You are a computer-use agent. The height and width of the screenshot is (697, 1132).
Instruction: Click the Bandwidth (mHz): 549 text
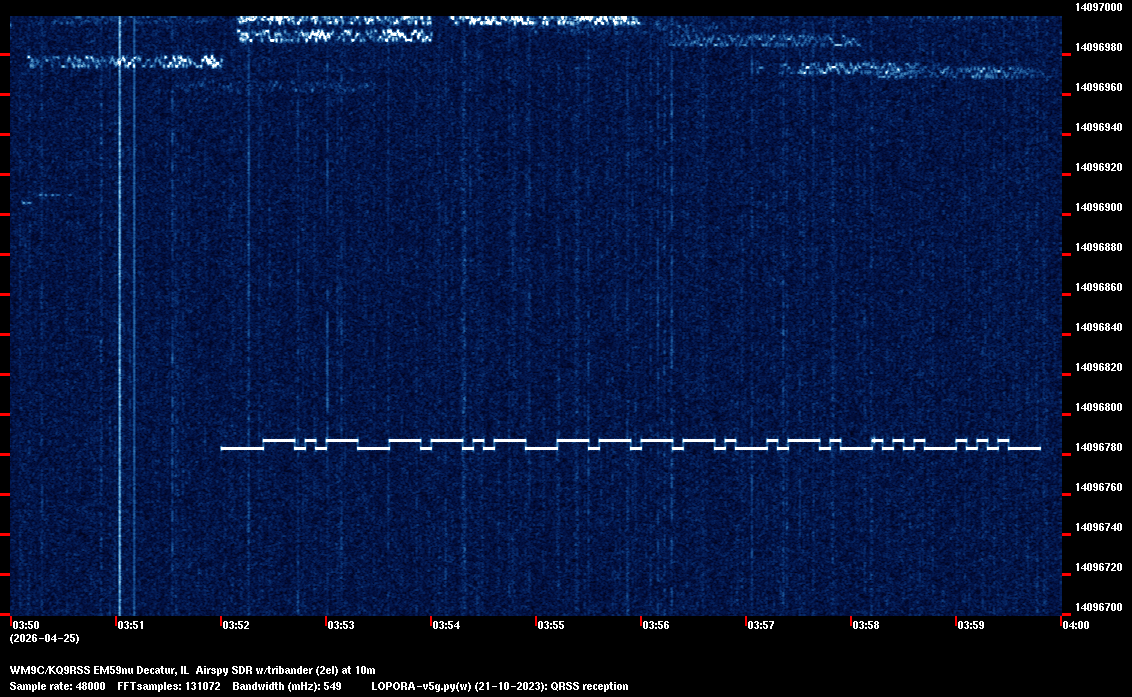(x=287, y=686)
